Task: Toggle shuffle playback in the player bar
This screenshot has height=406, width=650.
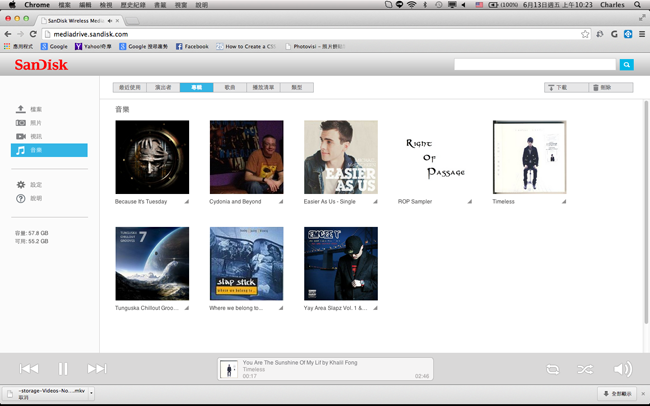Action: click(586, 369)
